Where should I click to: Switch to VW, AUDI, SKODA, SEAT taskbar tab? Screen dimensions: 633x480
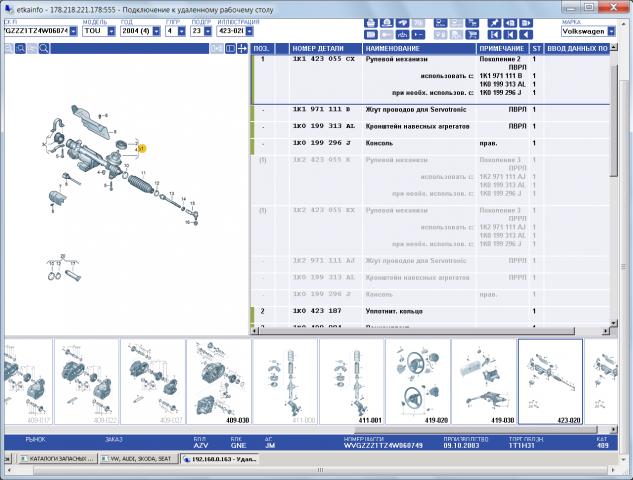click(x=138, y=459)
